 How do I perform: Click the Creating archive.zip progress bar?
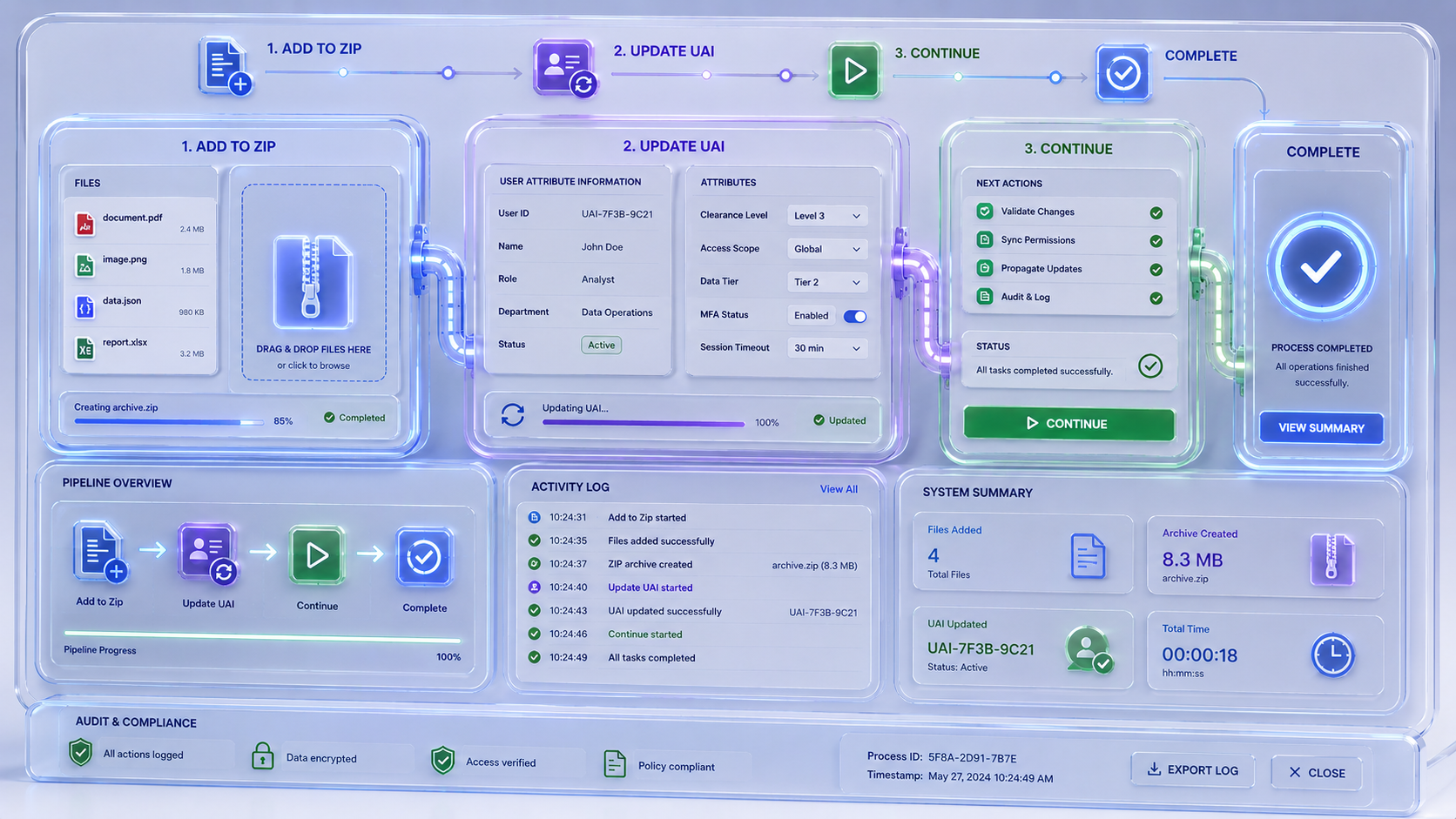click(x=169, y=422)
